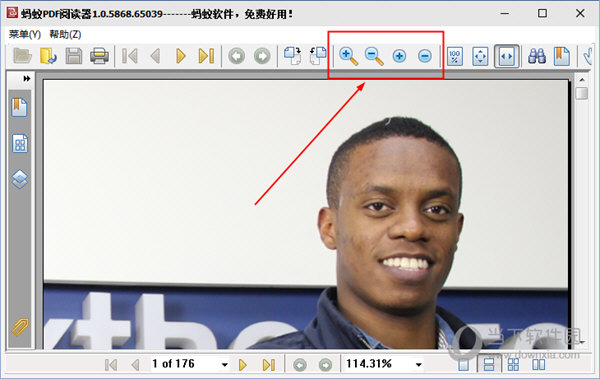
Task: Select the zoom out magnifier tool
Action: coord(374,56)
